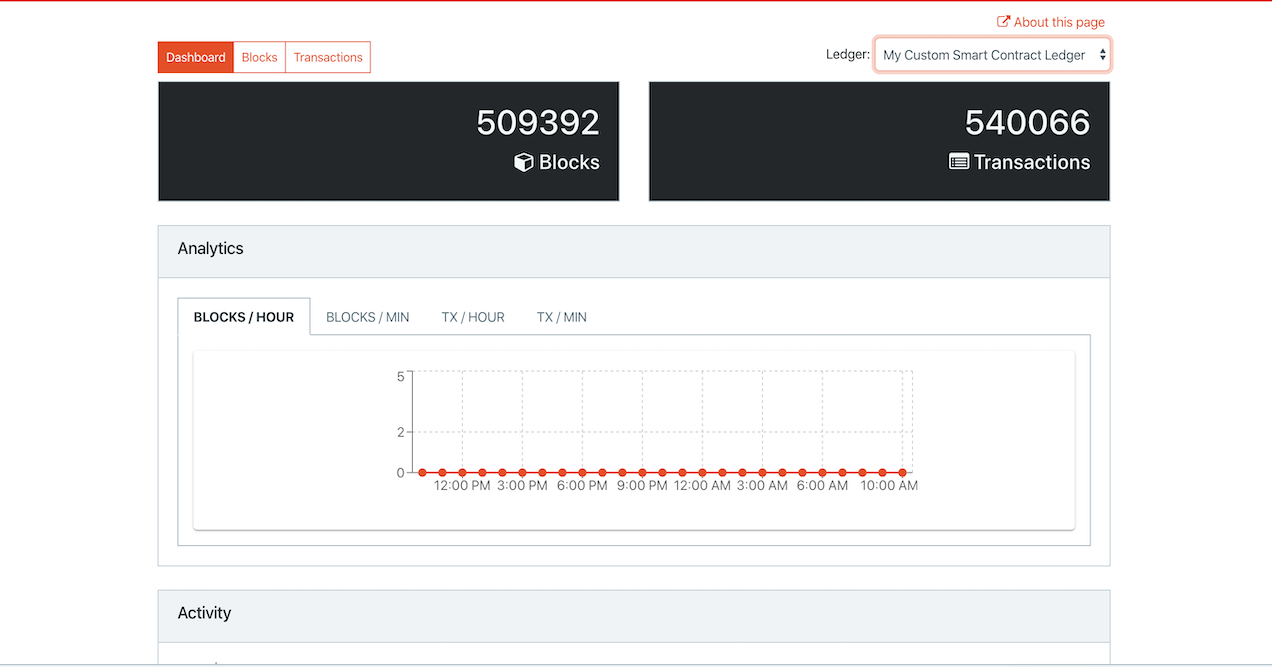Select the Dashboard tab button

(x=196, y=57)
